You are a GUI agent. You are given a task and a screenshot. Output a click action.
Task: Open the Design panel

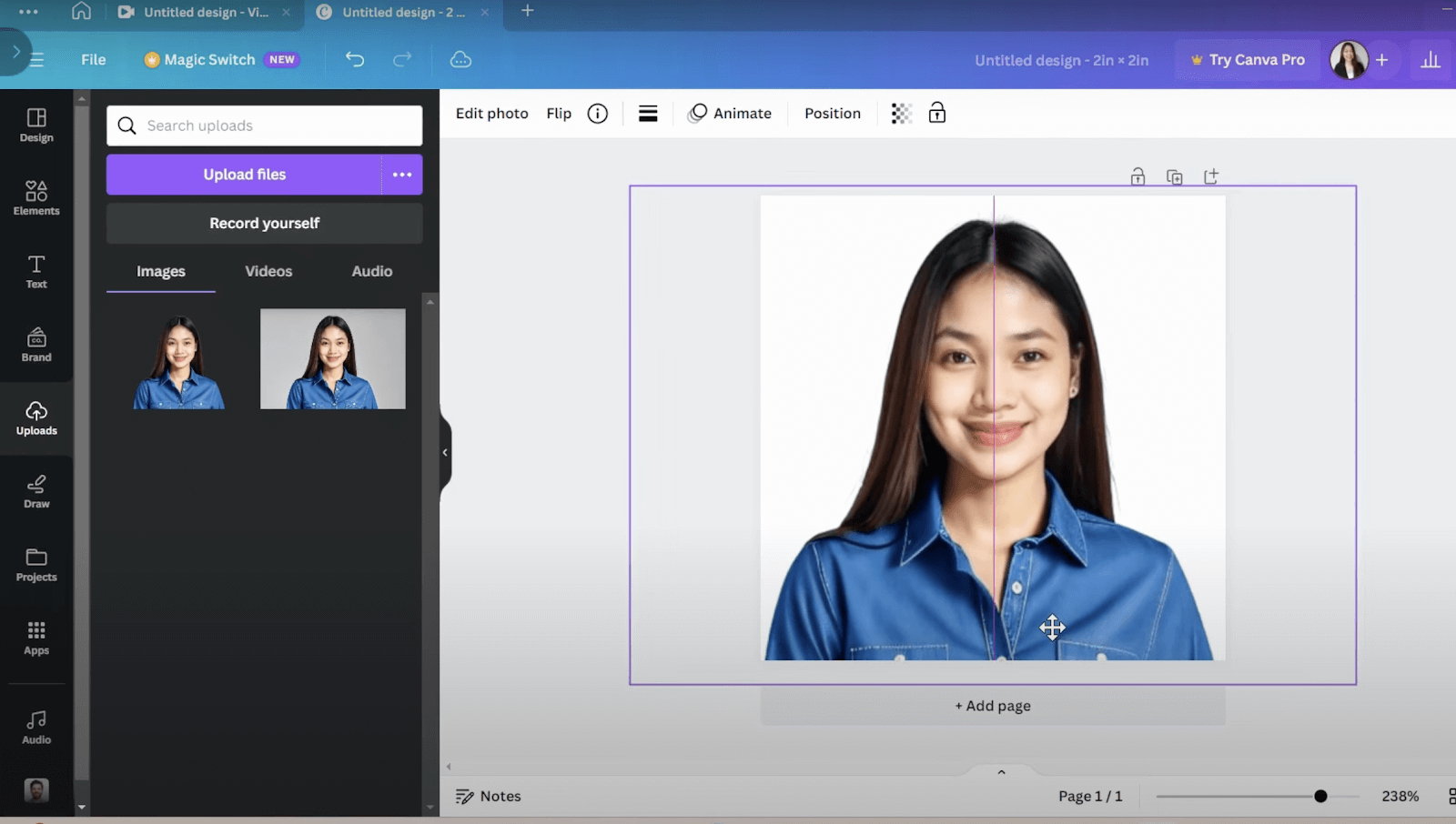pyautogui.click(x=36, y=126)
